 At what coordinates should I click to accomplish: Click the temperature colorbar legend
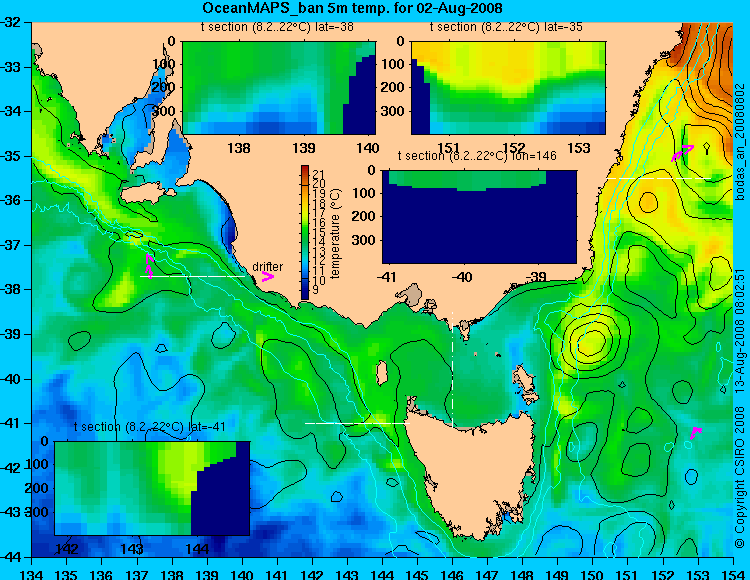click(305, 232)
